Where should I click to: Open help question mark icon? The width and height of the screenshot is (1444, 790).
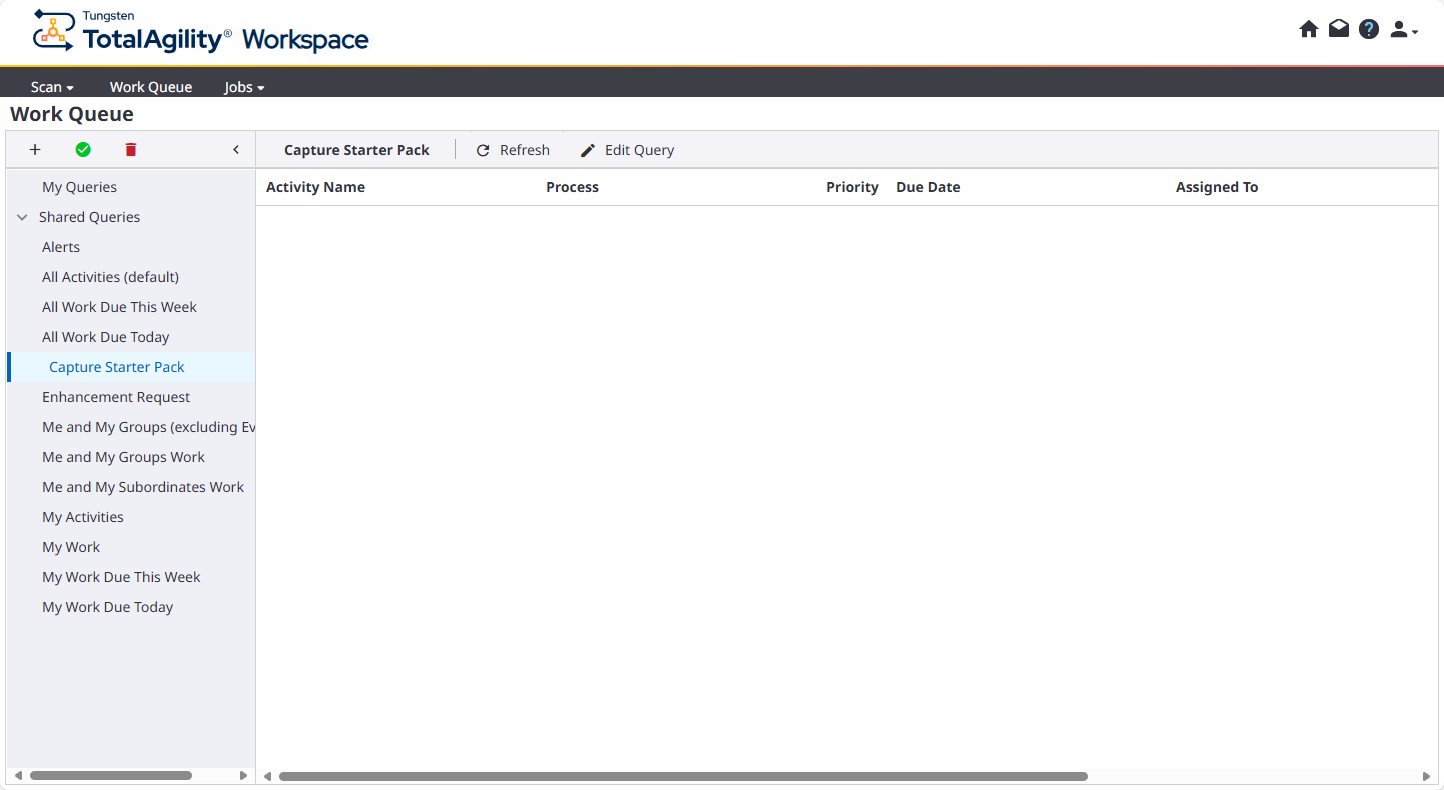(1369, 29)
